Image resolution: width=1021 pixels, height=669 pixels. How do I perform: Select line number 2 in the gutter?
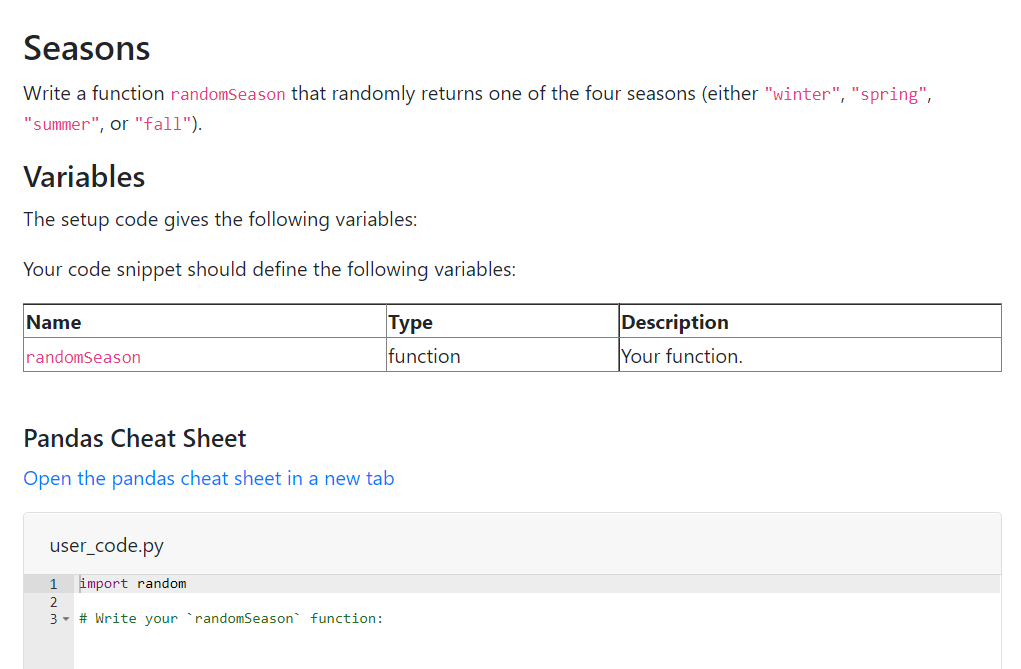tap(53, 602)
